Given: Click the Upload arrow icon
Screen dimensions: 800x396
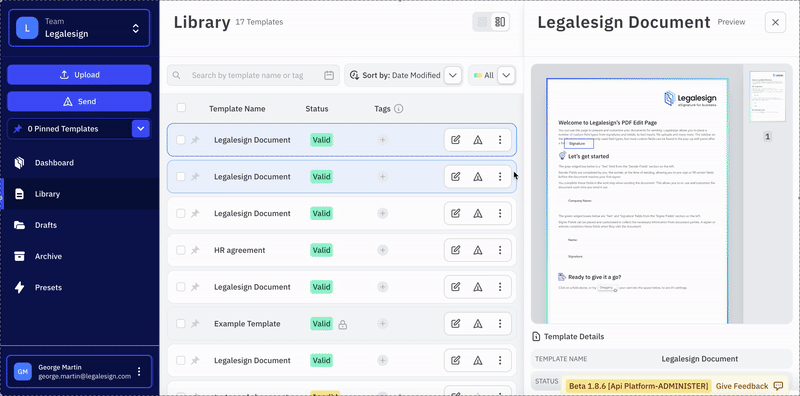Looking at the screenshot, I should [x=64, y=75].
